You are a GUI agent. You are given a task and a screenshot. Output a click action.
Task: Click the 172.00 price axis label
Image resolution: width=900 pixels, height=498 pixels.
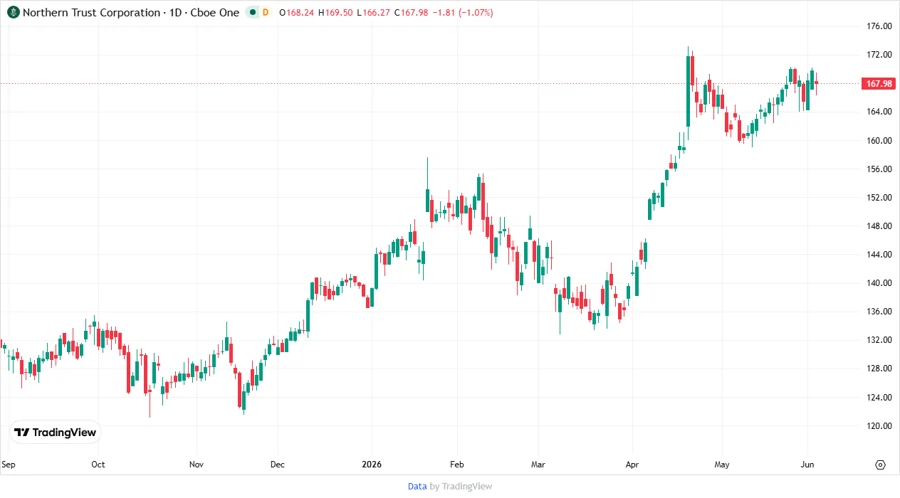point(879,55)
